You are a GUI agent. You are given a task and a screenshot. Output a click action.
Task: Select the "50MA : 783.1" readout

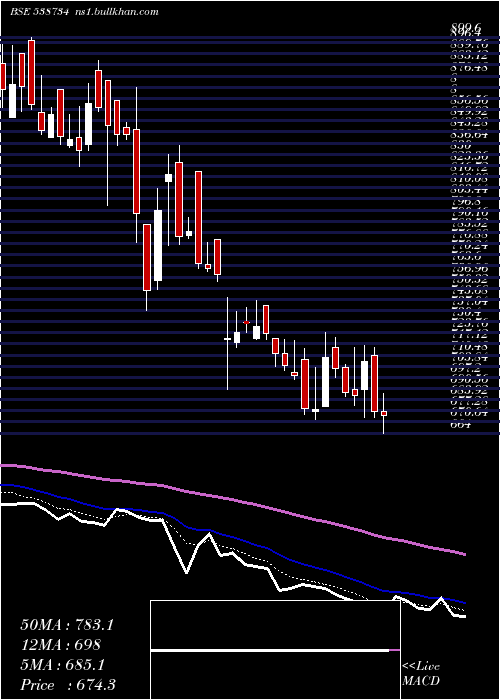pos(67,625)
